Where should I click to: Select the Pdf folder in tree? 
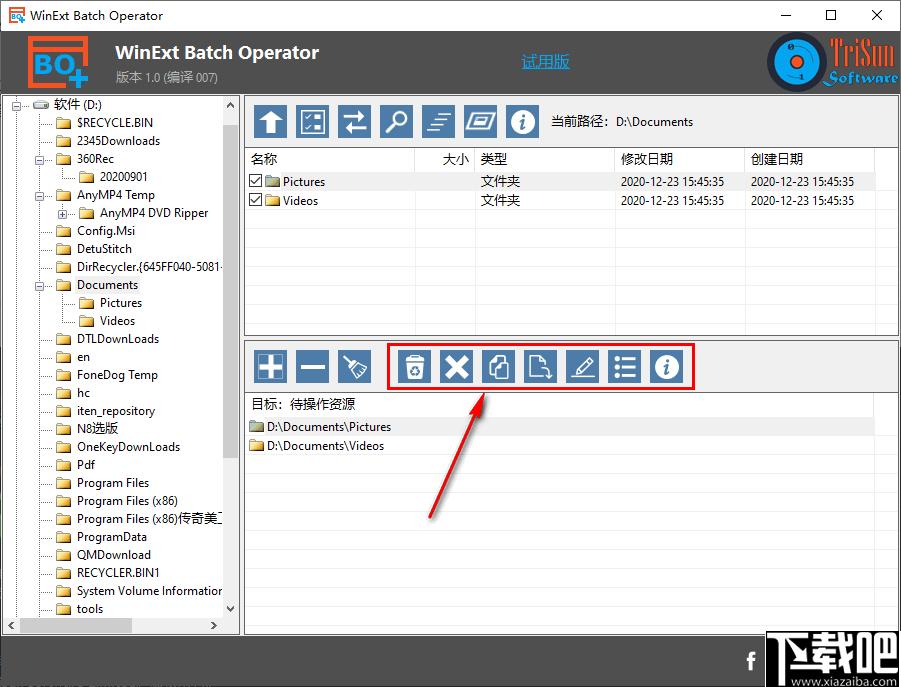pyautogui.click(x=86, y=465)
